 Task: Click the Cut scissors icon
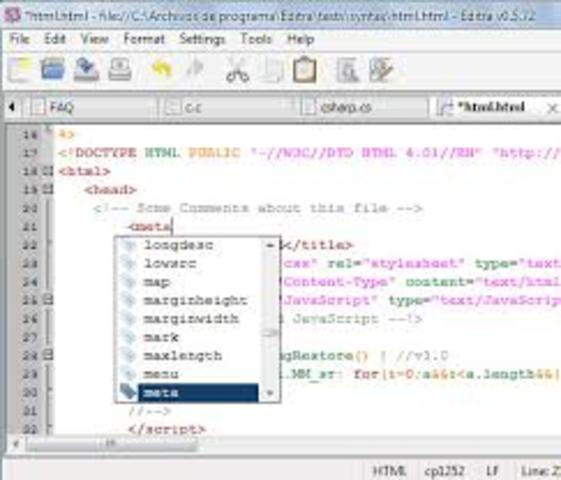237,70
